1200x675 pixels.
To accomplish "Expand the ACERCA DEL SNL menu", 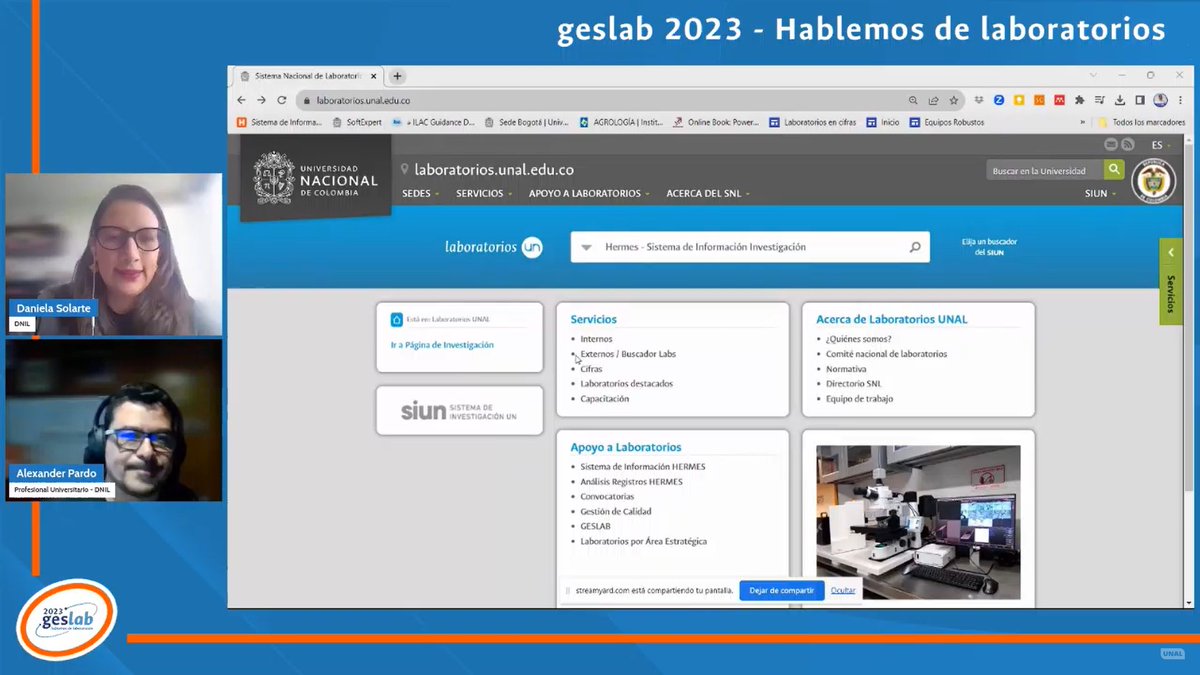I will 708,193.
